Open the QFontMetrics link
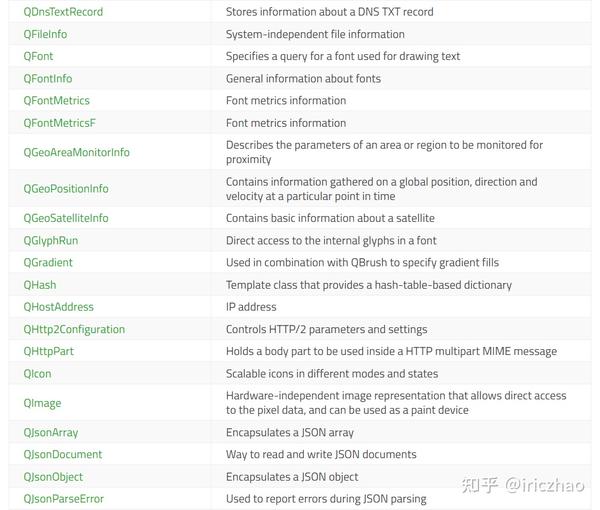This screenshot has height=510, width=600. point(57,100)
